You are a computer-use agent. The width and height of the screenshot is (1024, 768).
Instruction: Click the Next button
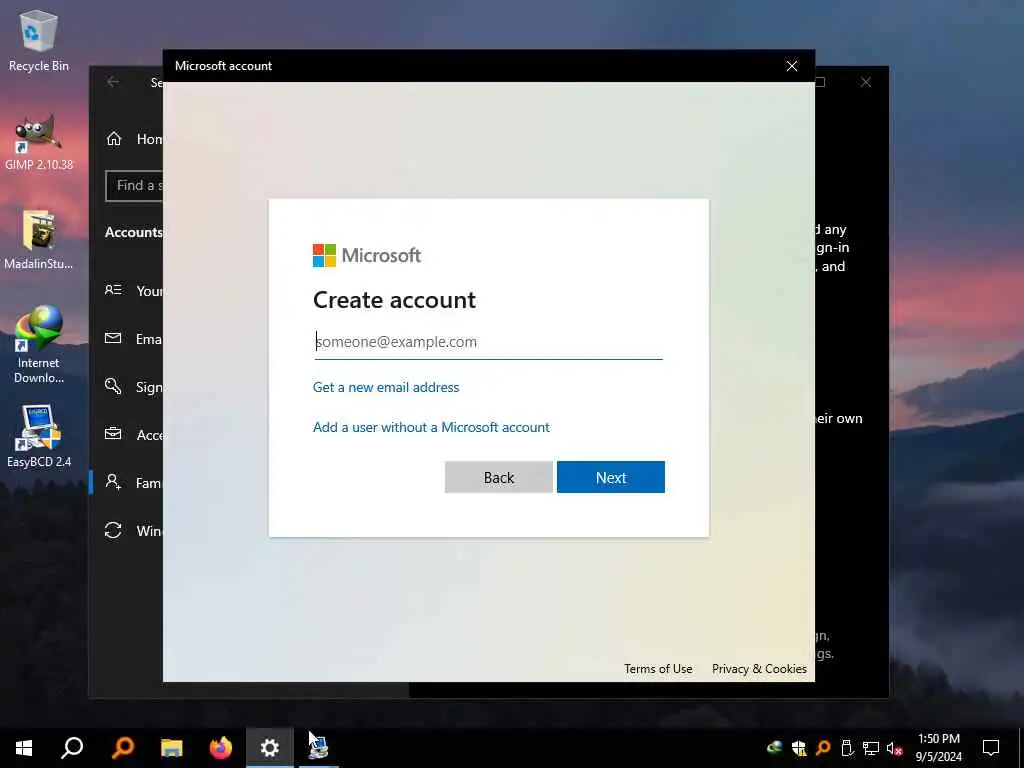tap(611, 477)
